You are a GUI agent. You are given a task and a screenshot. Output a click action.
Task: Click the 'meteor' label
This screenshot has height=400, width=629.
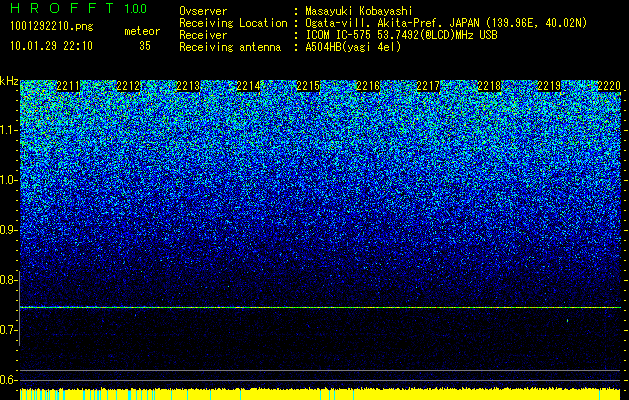(x=142, y=31)
